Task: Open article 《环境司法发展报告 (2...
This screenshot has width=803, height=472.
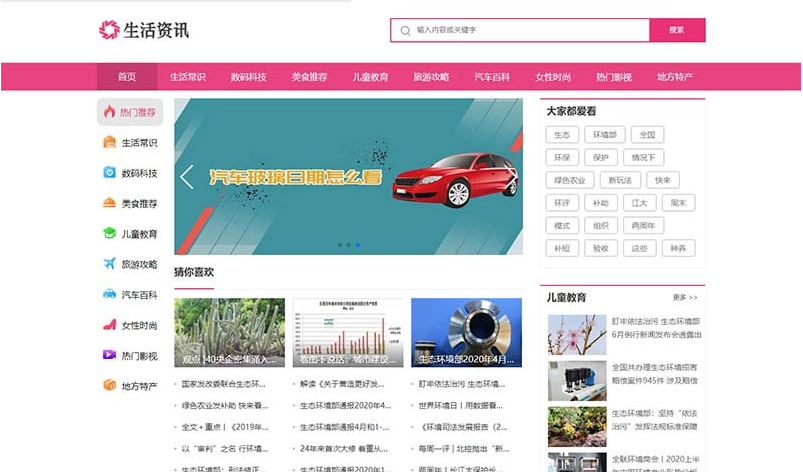Action: 464,427
